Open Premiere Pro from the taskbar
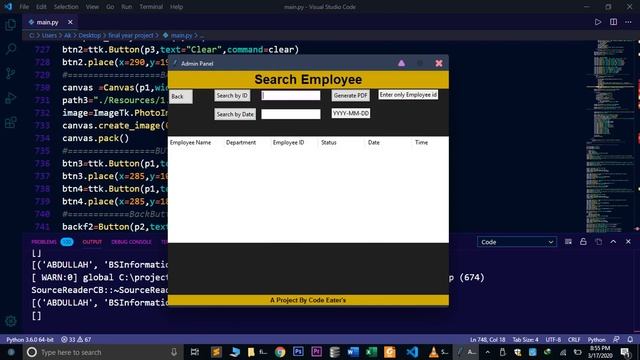Screen dimensions: 640x360 coord(317,352)
